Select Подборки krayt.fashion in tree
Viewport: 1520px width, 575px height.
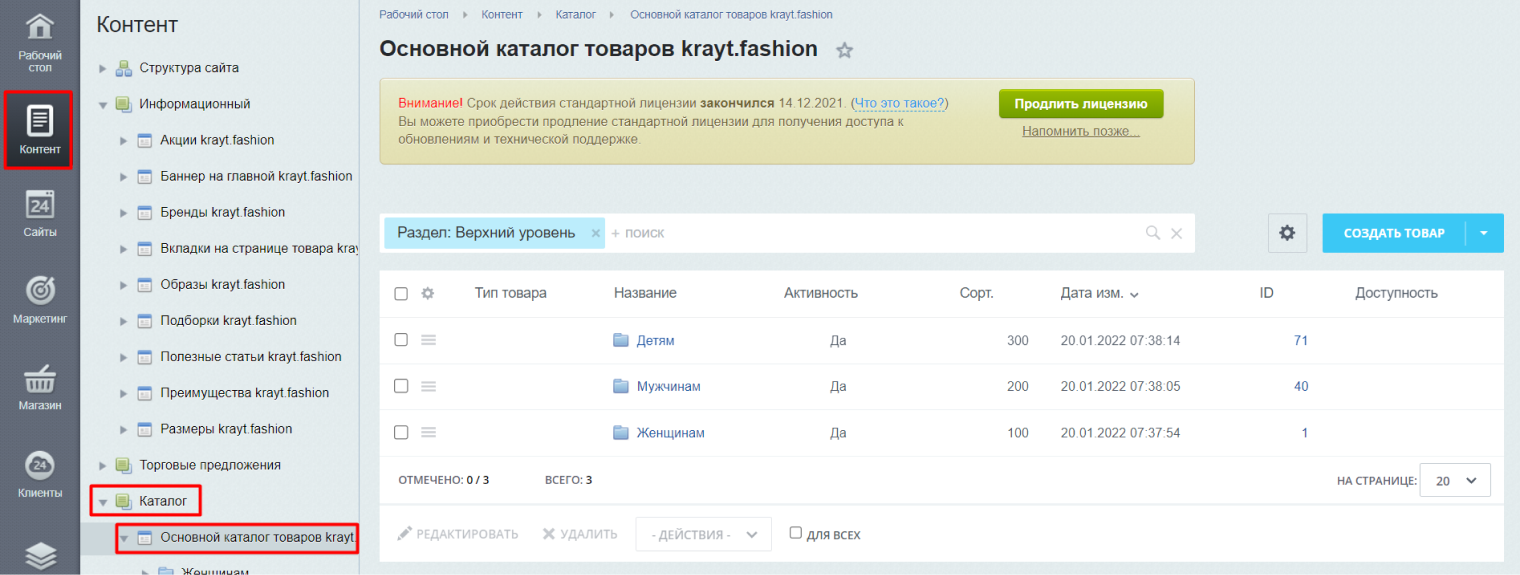click(x=228, y=321)
